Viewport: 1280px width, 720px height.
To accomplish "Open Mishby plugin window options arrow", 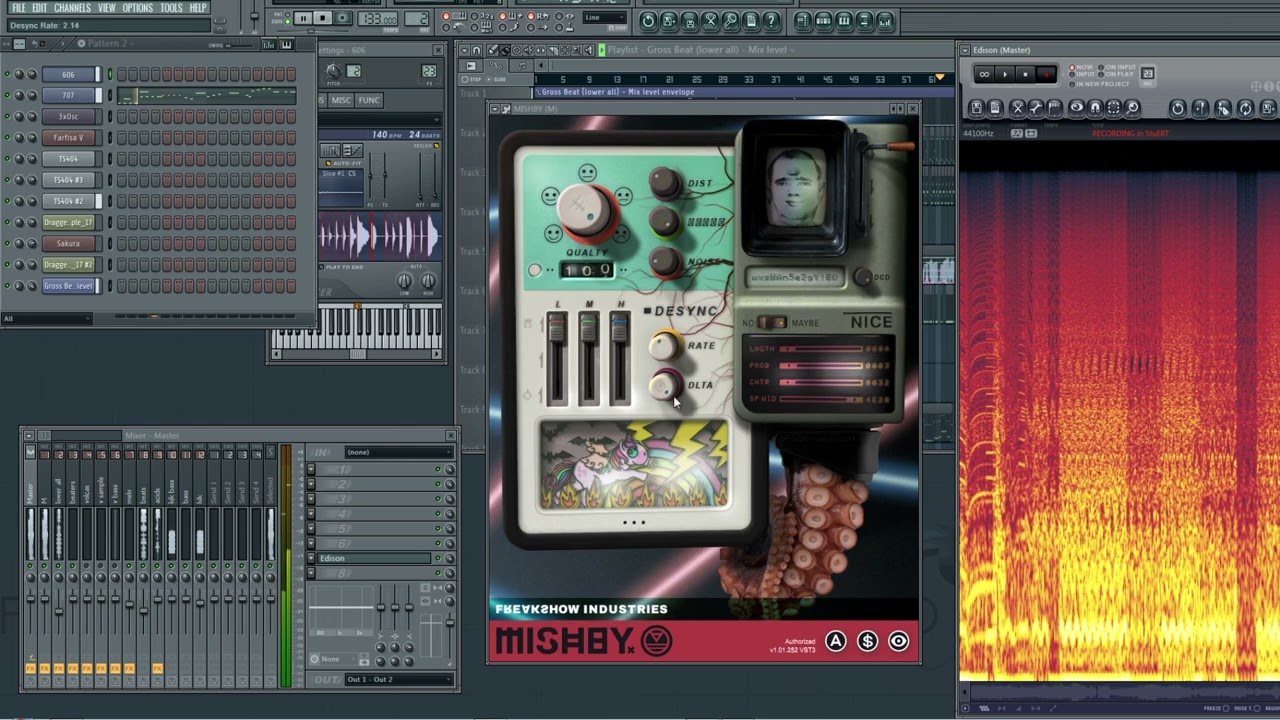I will click(x=495, y=109).
